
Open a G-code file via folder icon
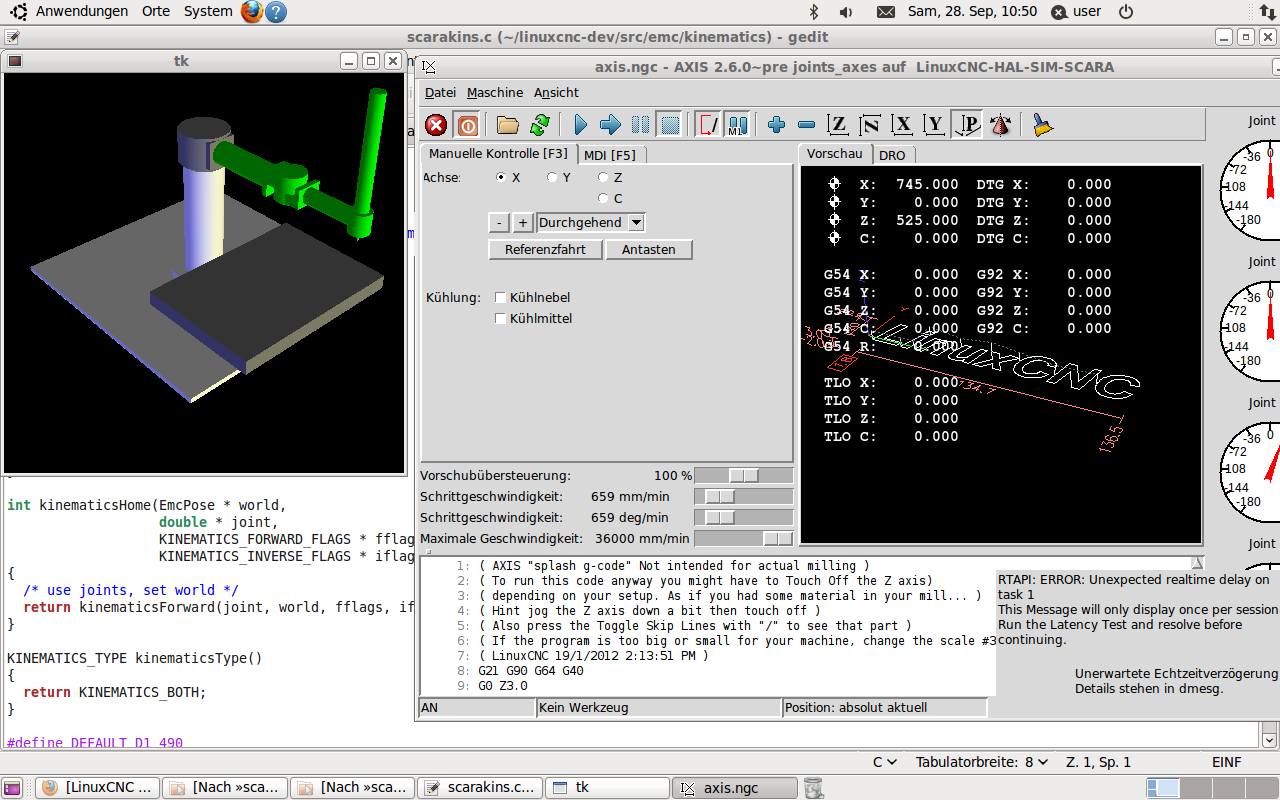pos(508,125)
